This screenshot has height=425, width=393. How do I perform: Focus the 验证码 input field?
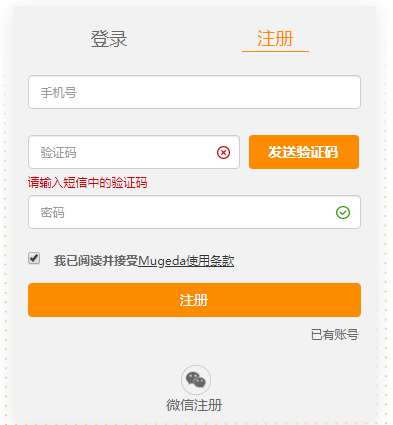pyautogui.click(x=134, y=152)
